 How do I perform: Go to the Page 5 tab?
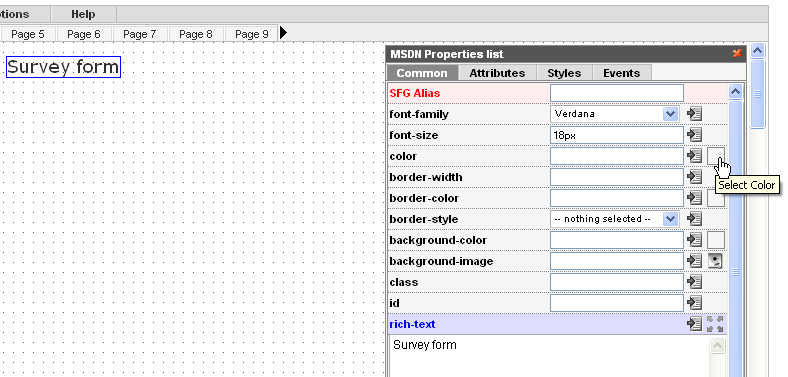click(x=28, y=34)
